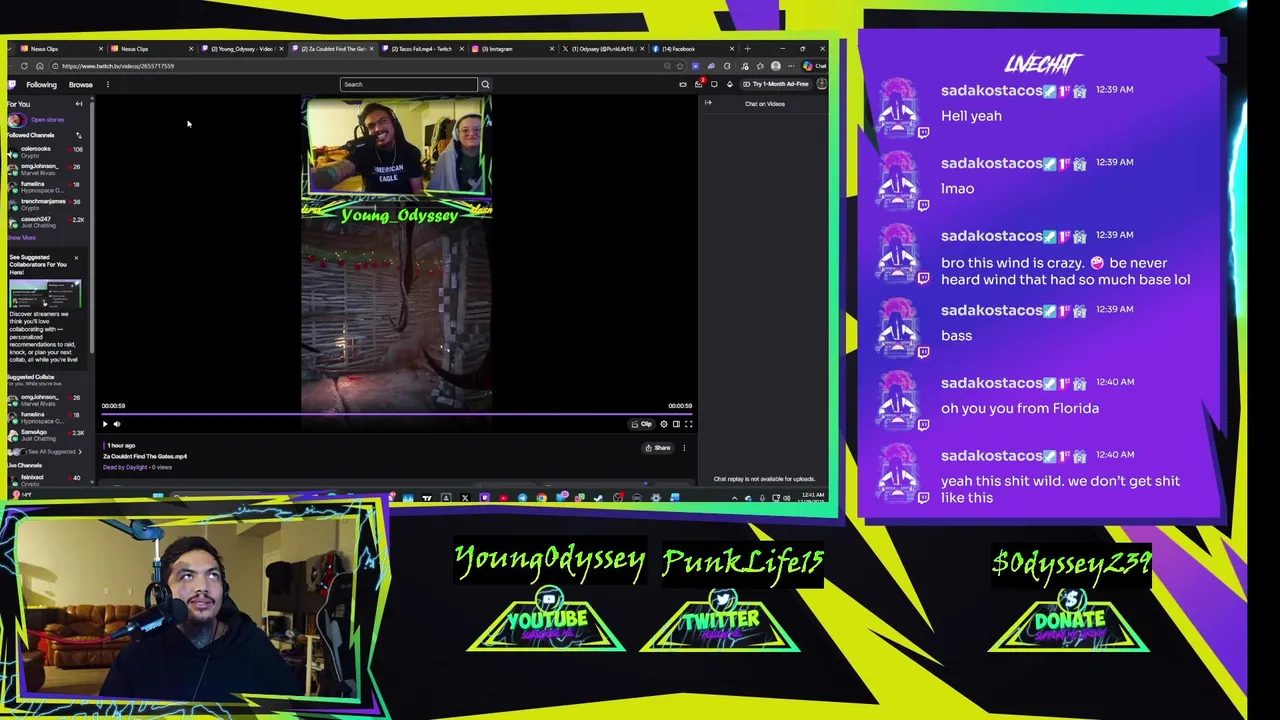The height and width of the screenshot is (720, 1280).
Task: Toggle theatre mode on player
Action: pos(676,424)
